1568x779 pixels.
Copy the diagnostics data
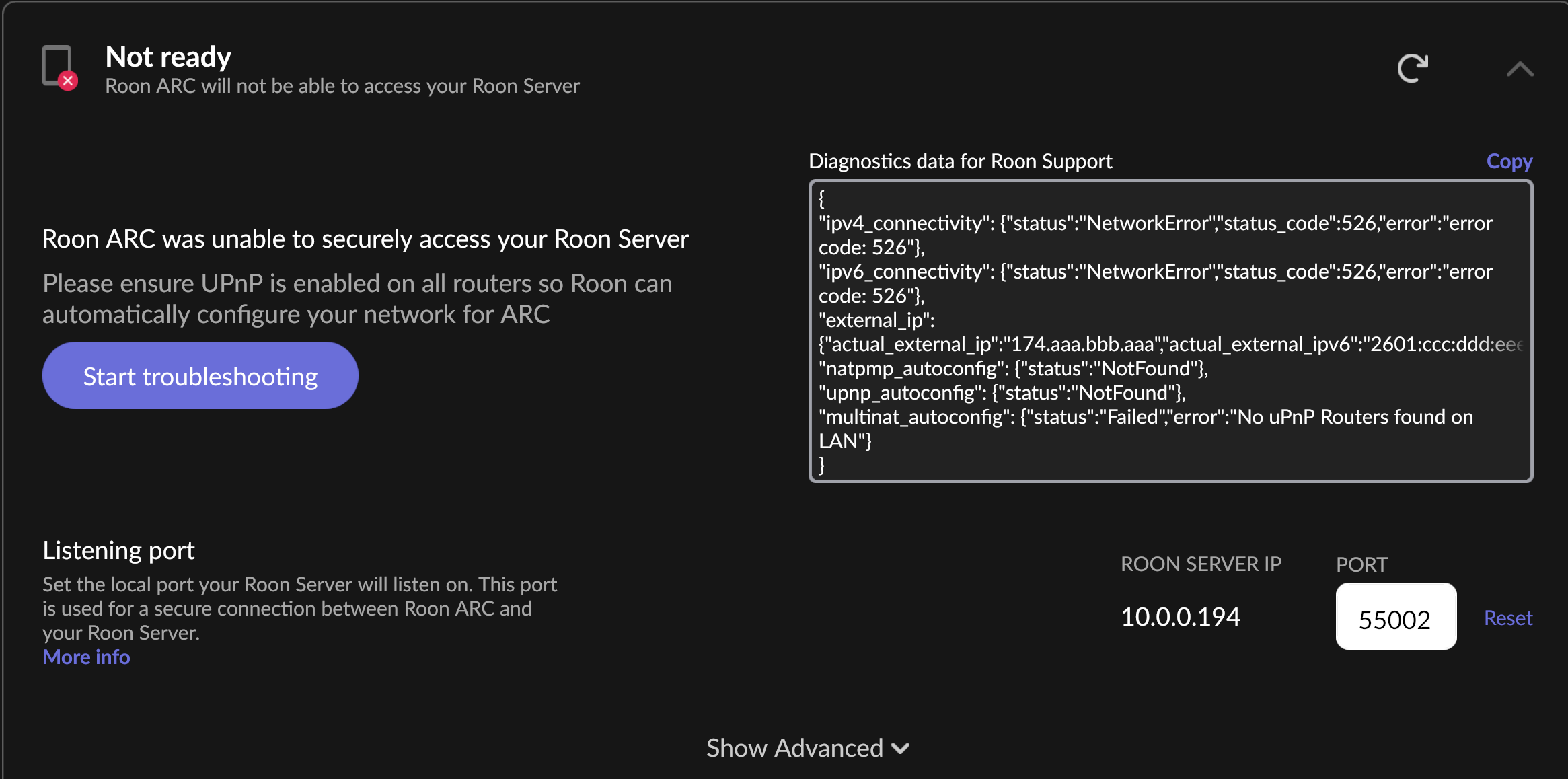coord(1509,161)
